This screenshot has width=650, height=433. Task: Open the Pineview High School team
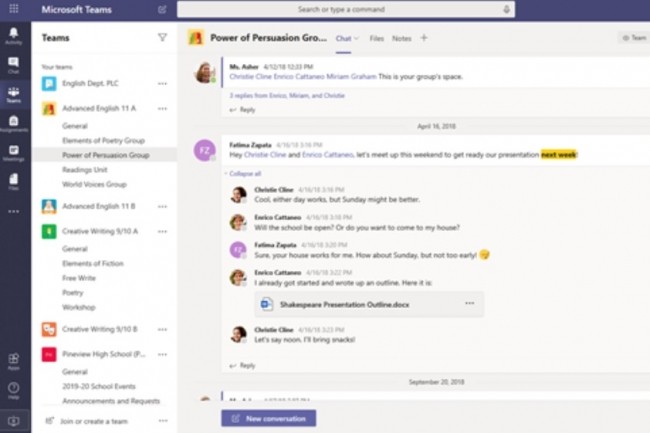coord(104,354)
